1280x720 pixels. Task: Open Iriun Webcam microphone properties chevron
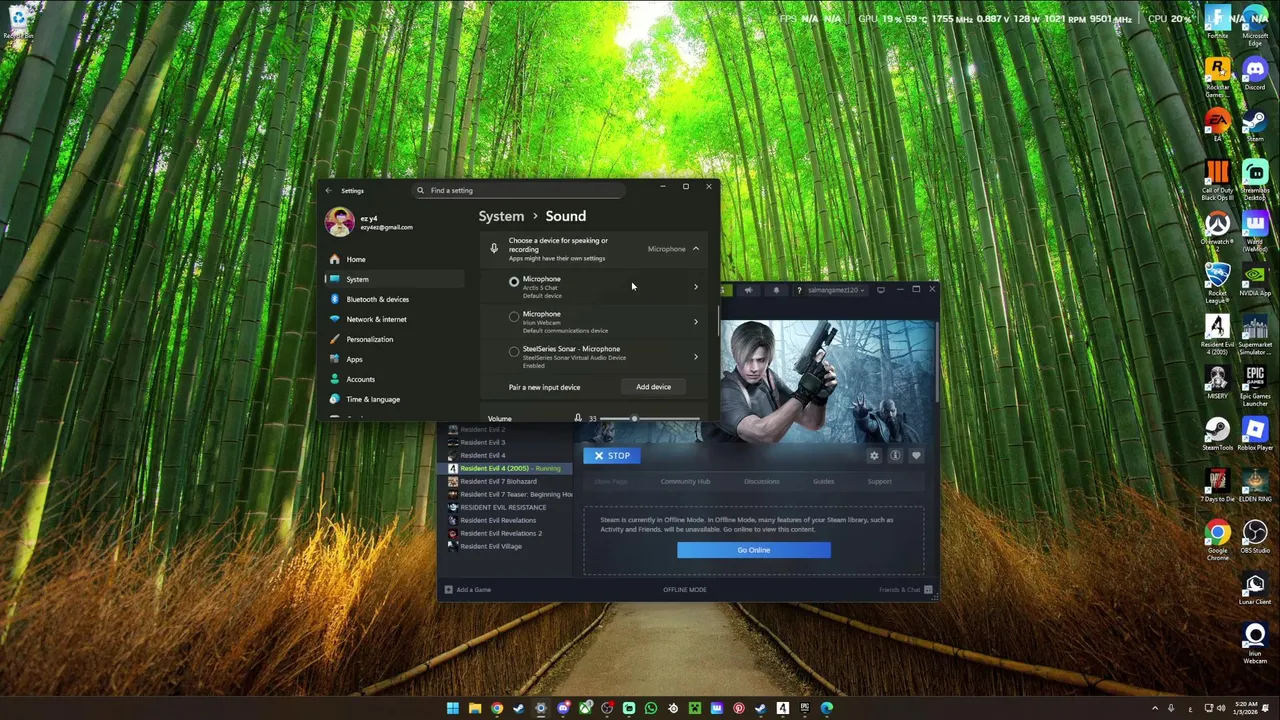click(696, 322)
